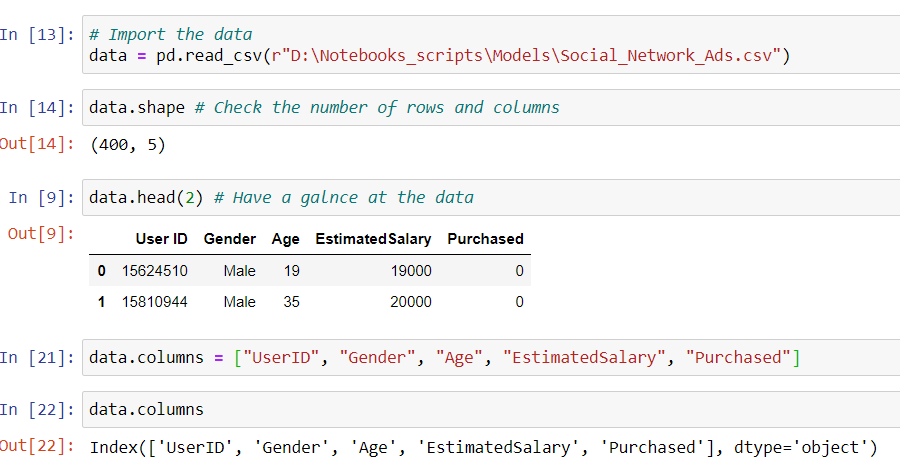900x471 pixels.
Task: Click the Purchased table column header
Action: click(x=485, y=239)
